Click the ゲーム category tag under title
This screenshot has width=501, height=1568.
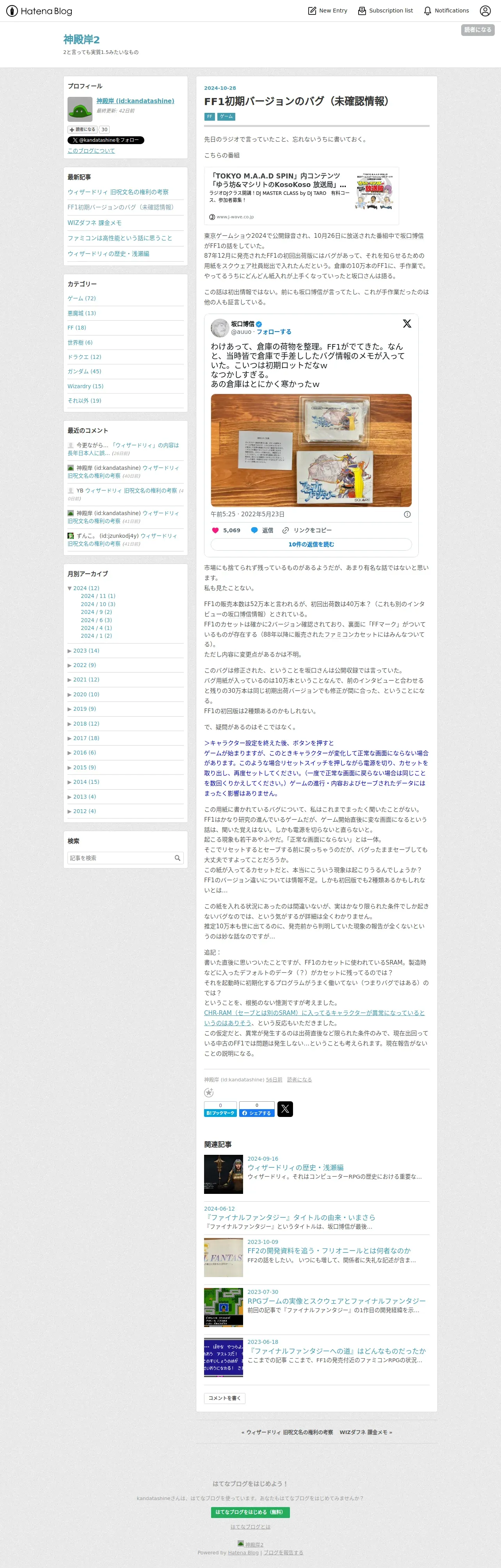[226, 116]
